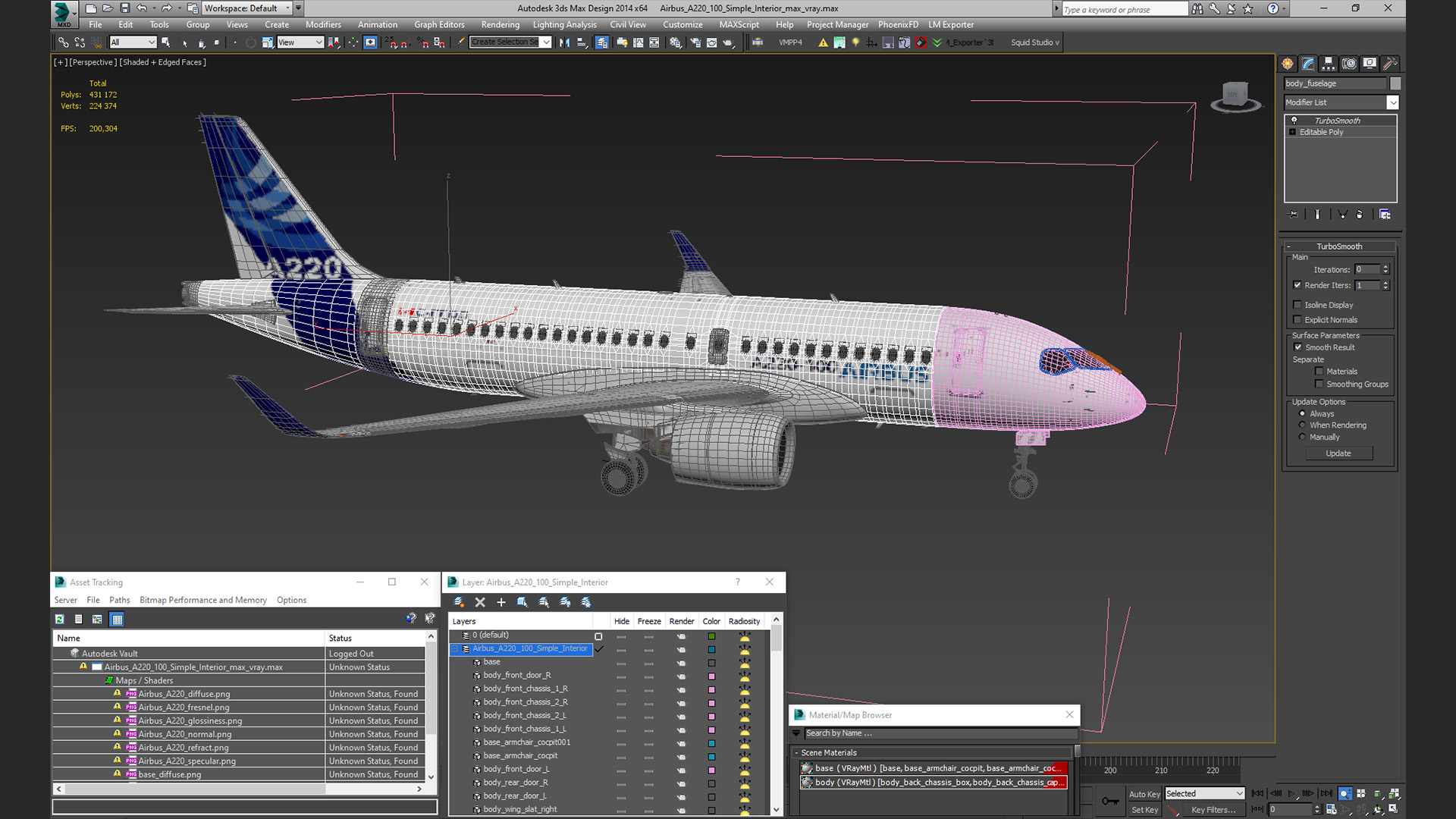Click Add Selected Objects plus icon in Layer dialog
1456x819 pixels.
[501, 602]
